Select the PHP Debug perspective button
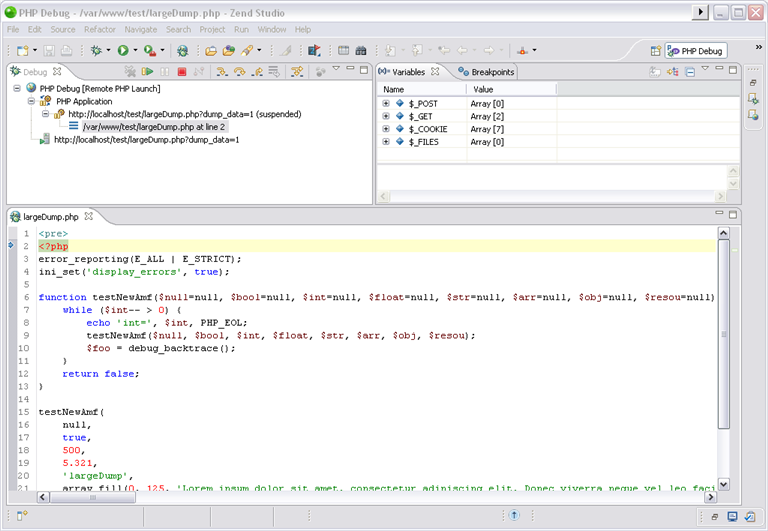Viewport: 768px width, 531px height. click(696, 50)
